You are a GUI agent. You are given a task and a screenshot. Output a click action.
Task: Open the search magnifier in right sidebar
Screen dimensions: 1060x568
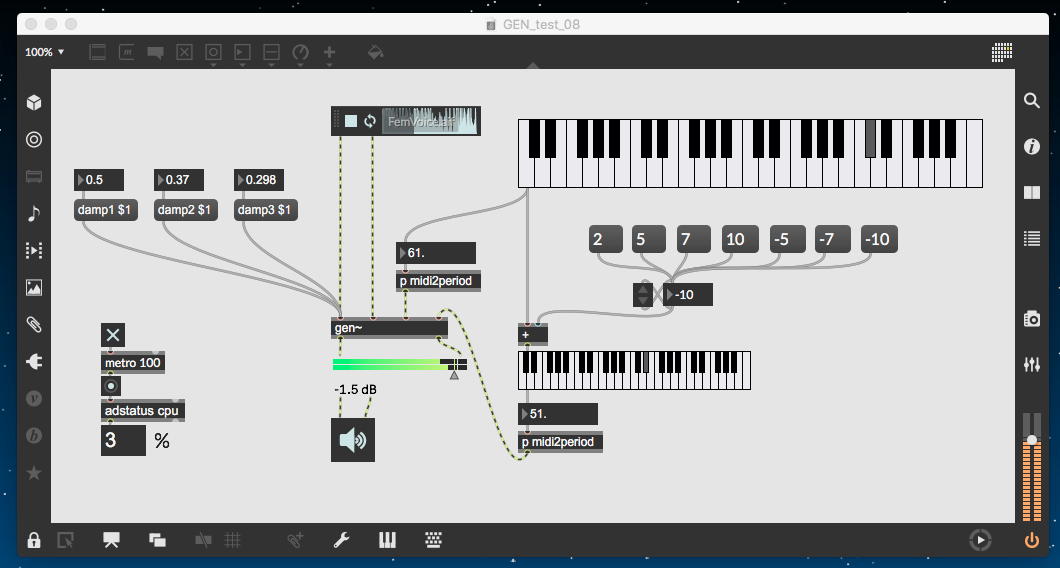[x=1032, y=100]
